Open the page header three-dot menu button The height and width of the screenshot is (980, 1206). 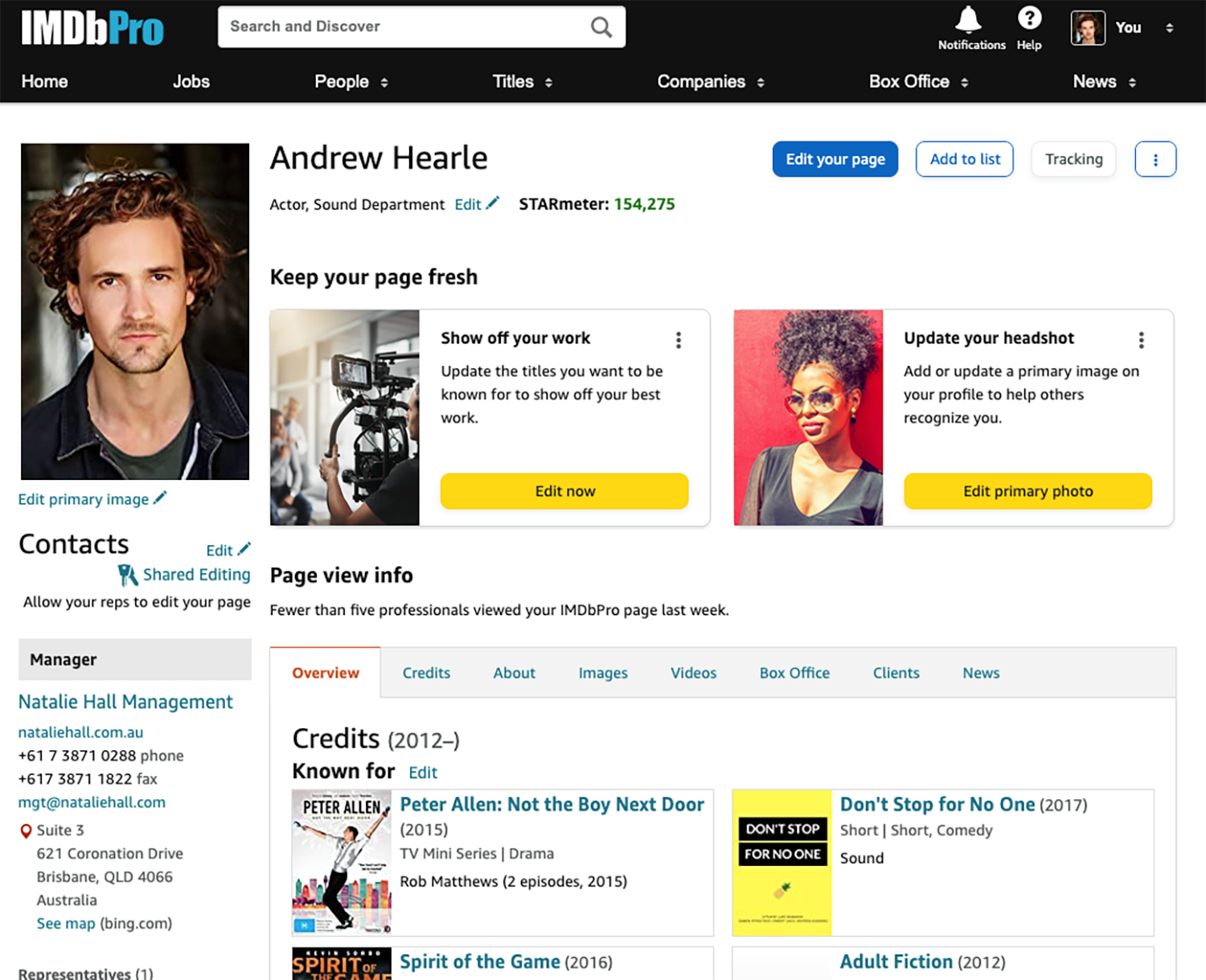[1155, 159]
